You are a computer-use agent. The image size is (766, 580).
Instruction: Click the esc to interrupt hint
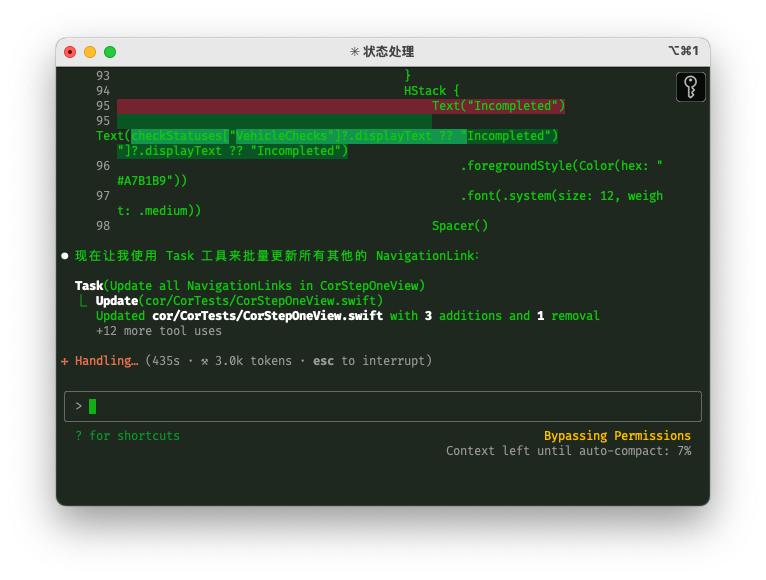(x=369, y=361)
